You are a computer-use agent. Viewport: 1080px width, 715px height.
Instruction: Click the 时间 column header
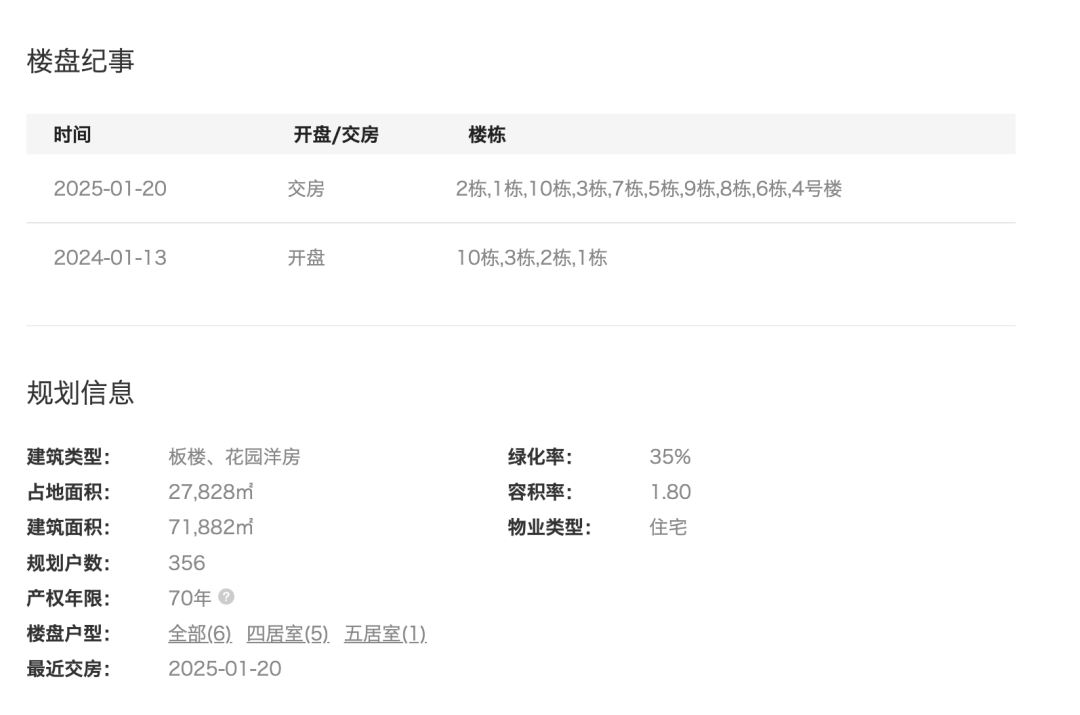tap(72, 135)
